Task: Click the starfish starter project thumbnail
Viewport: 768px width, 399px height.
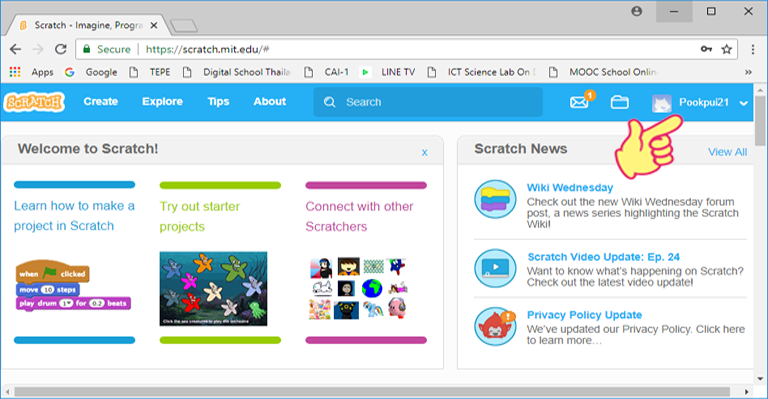Action: (x=214, y=289)
